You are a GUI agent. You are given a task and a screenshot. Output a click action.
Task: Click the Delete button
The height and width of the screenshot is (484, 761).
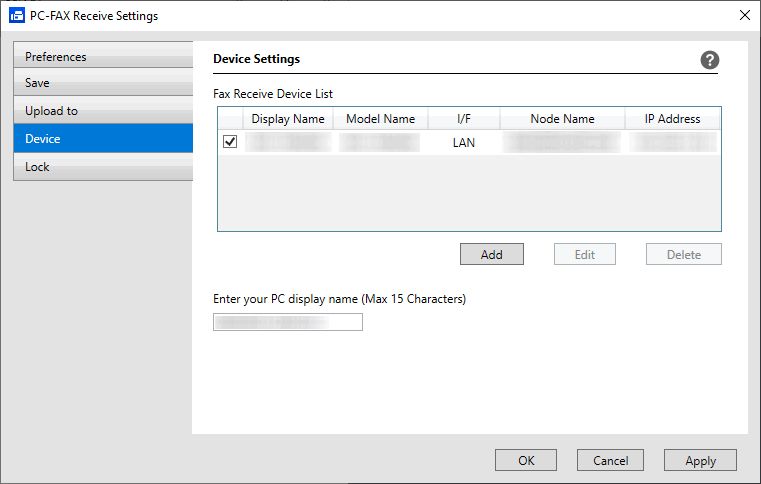(684, 254)
